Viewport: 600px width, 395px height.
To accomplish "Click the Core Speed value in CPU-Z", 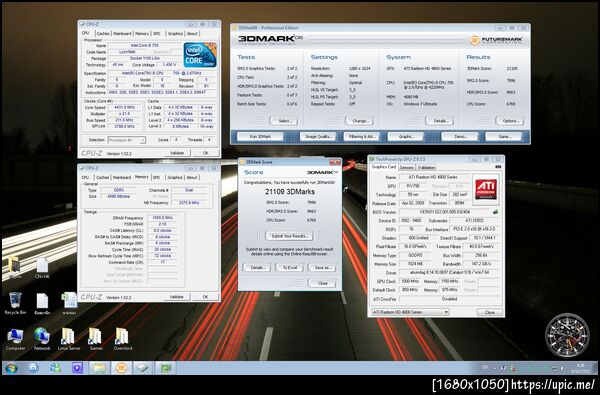I will [x=125, y=108].
